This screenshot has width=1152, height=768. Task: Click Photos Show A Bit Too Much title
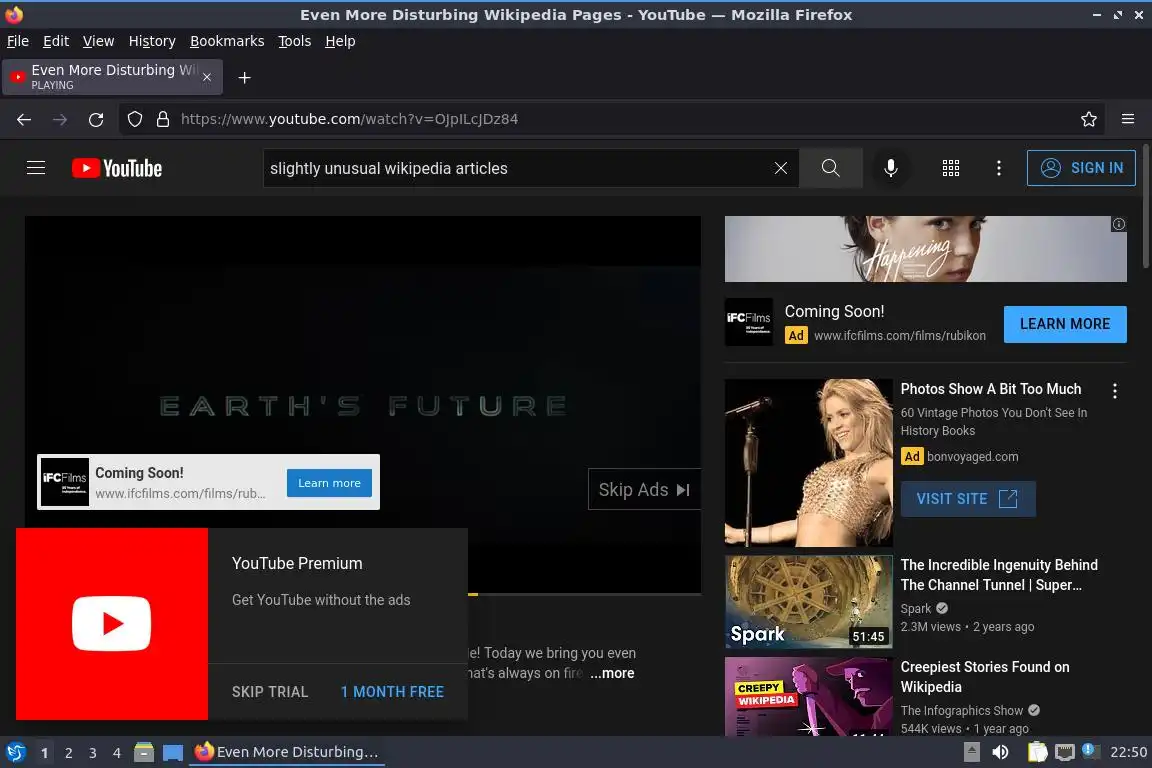tap(990, 389)
